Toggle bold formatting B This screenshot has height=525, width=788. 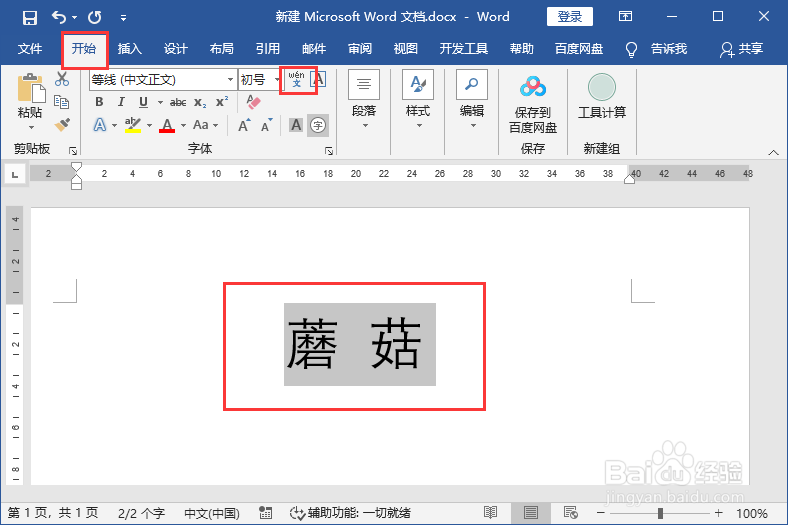(99, 102)
